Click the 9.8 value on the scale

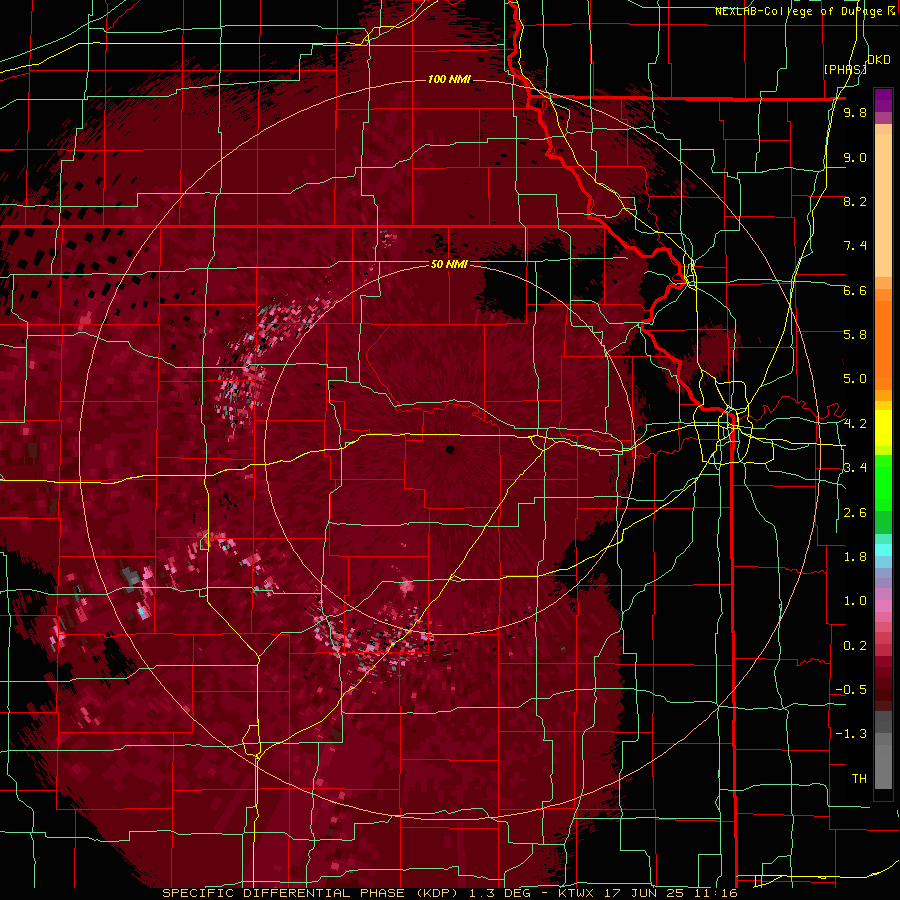(855, 113)
